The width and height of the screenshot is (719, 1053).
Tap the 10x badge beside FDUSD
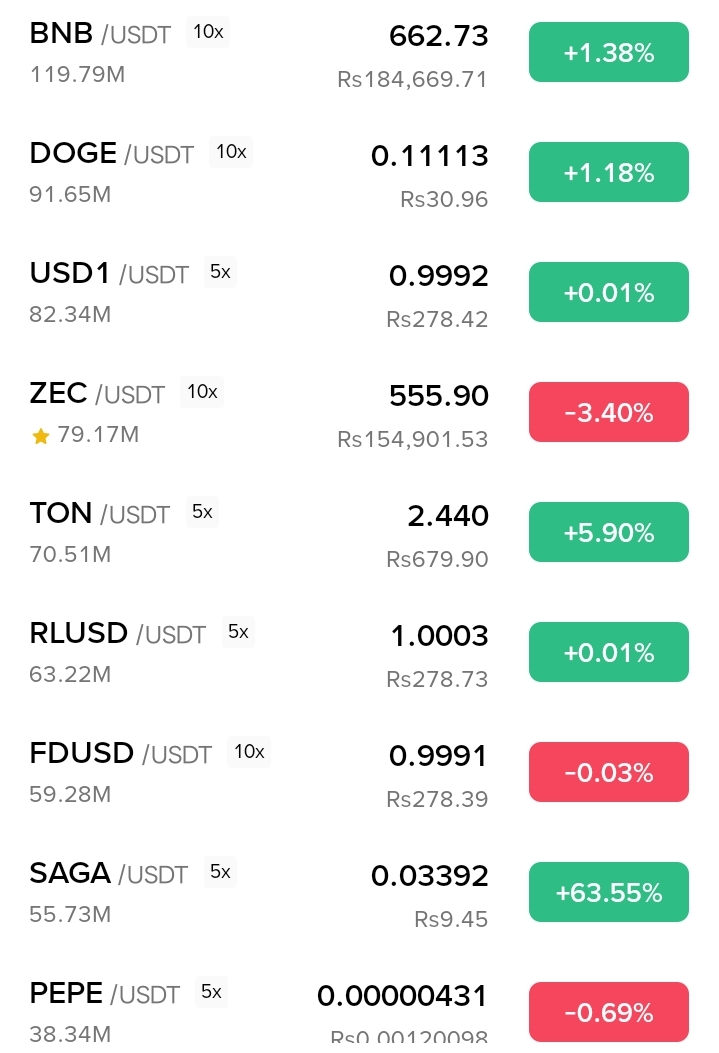coord(249,751)
